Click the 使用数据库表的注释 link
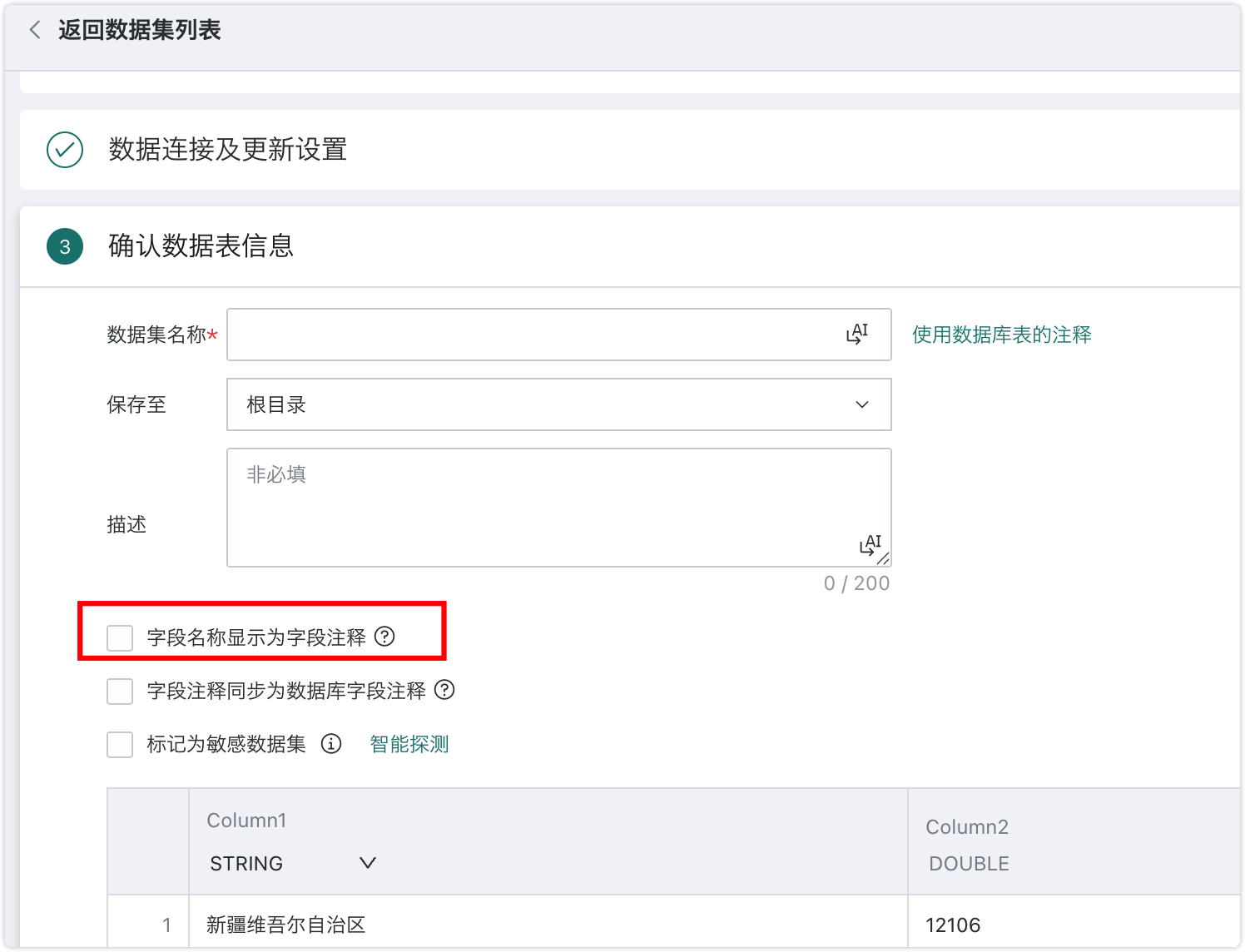This screenshot has height=952, width=1245. (1002, 335)
